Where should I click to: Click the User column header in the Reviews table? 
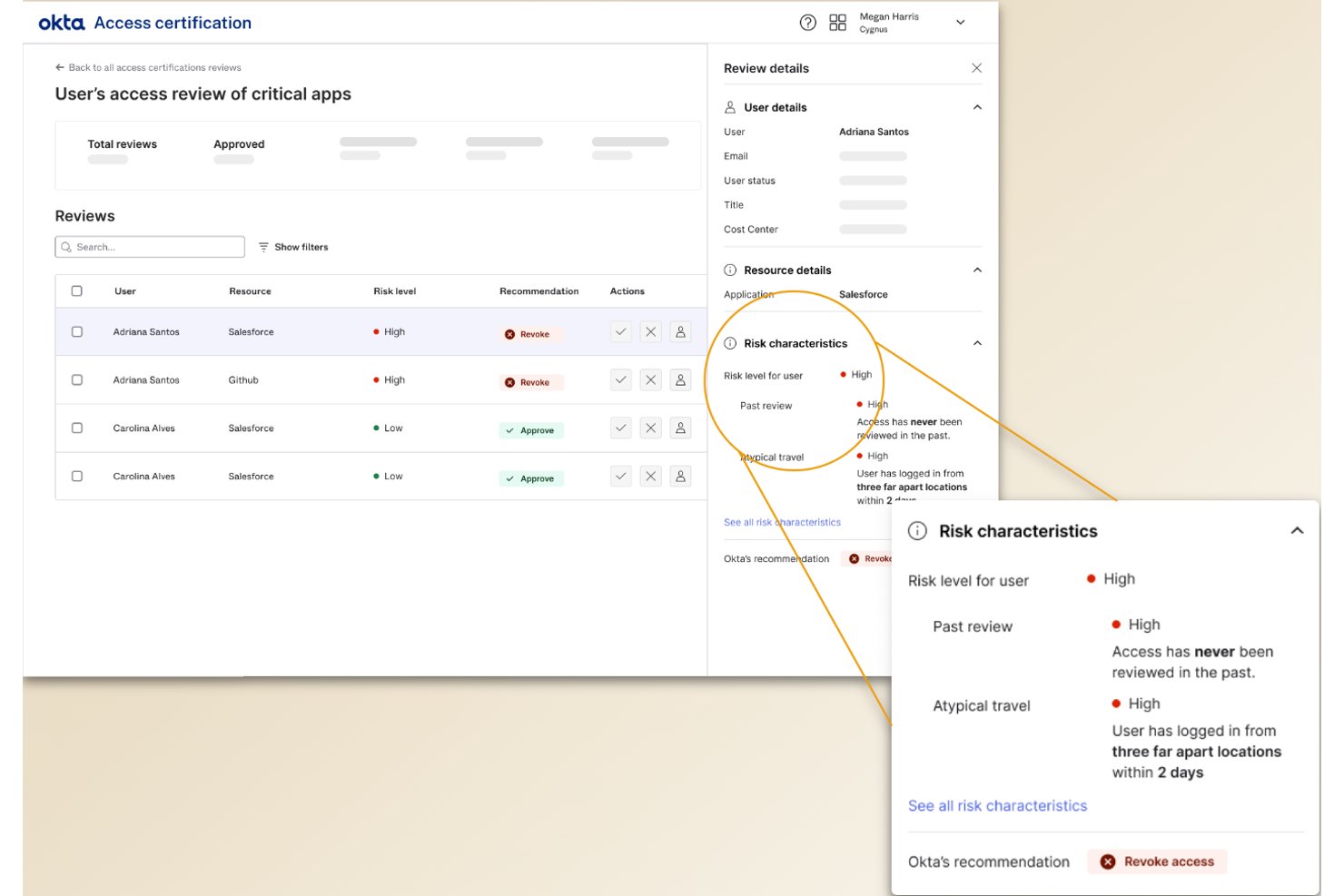tap(125, 291)
